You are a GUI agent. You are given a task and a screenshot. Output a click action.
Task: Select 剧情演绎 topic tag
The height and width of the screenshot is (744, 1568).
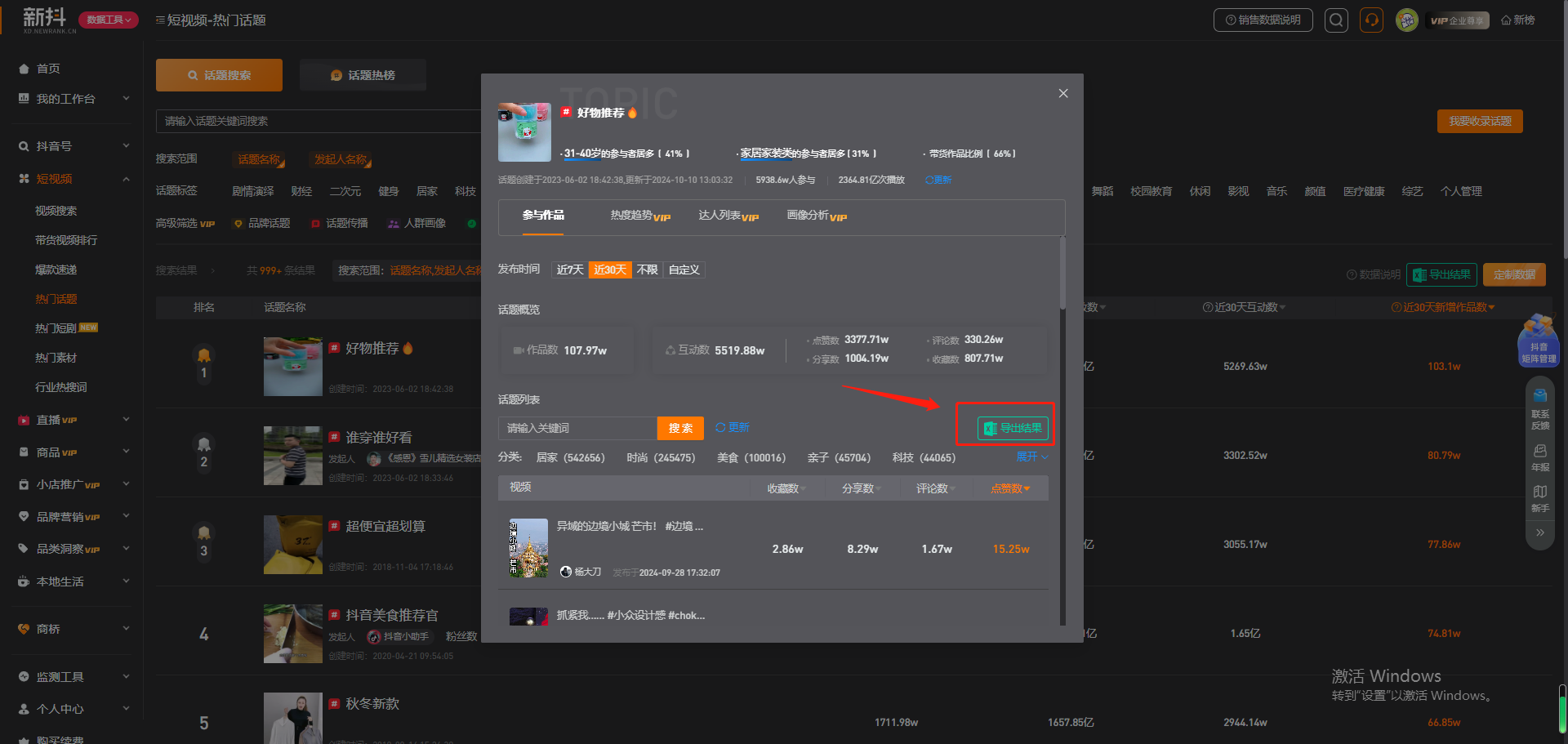[253, 191]
